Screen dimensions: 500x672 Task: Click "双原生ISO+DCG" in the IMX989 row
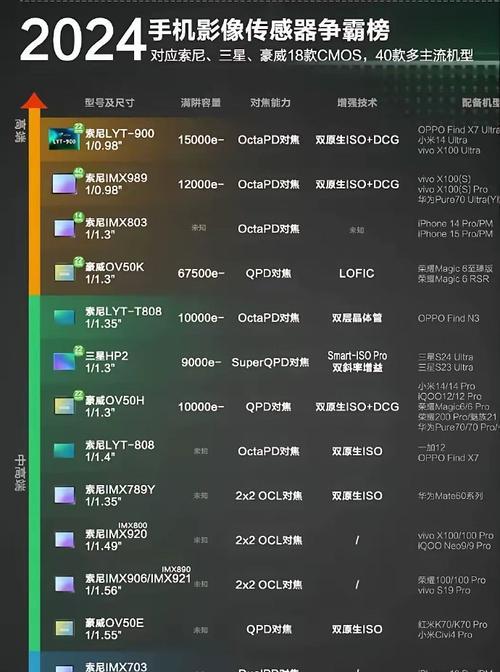357,184
